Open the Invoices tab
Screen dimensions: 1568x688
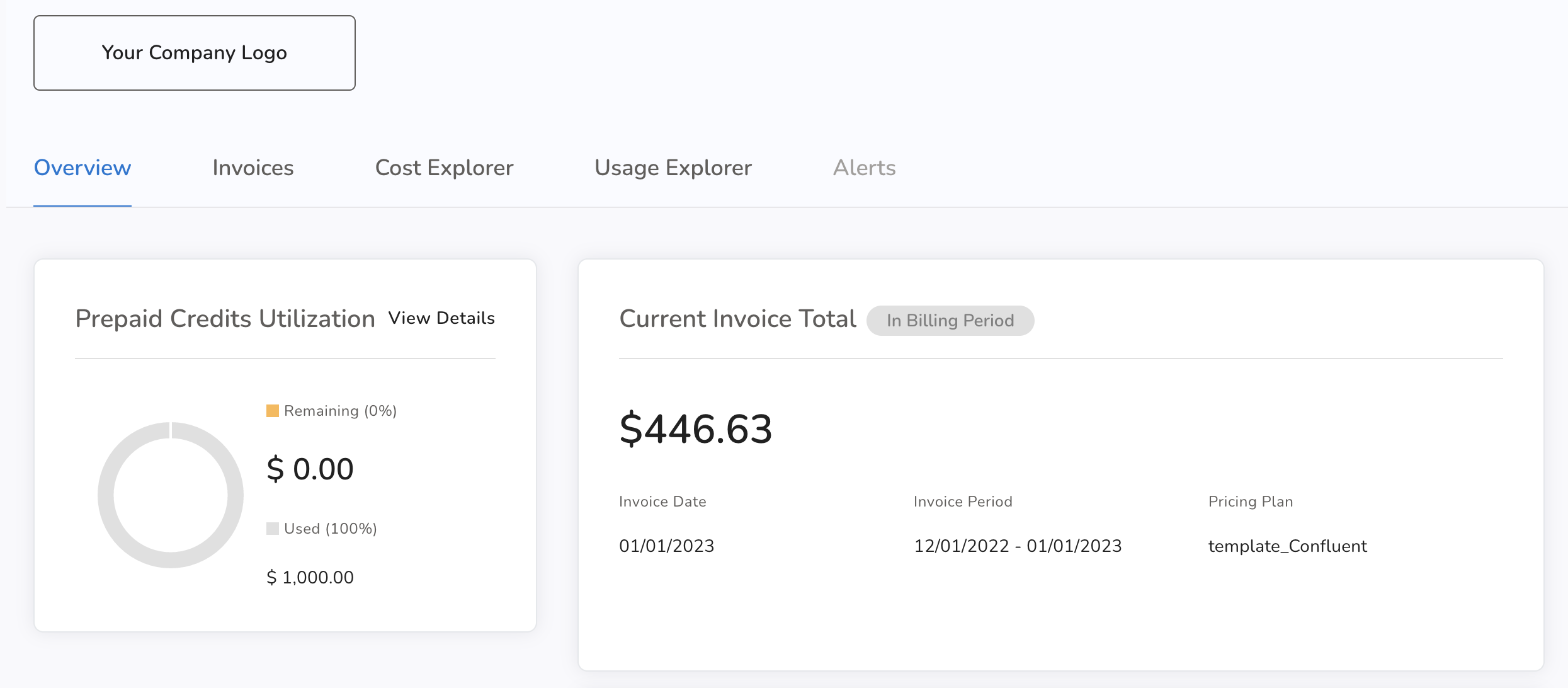coord(253,168)
